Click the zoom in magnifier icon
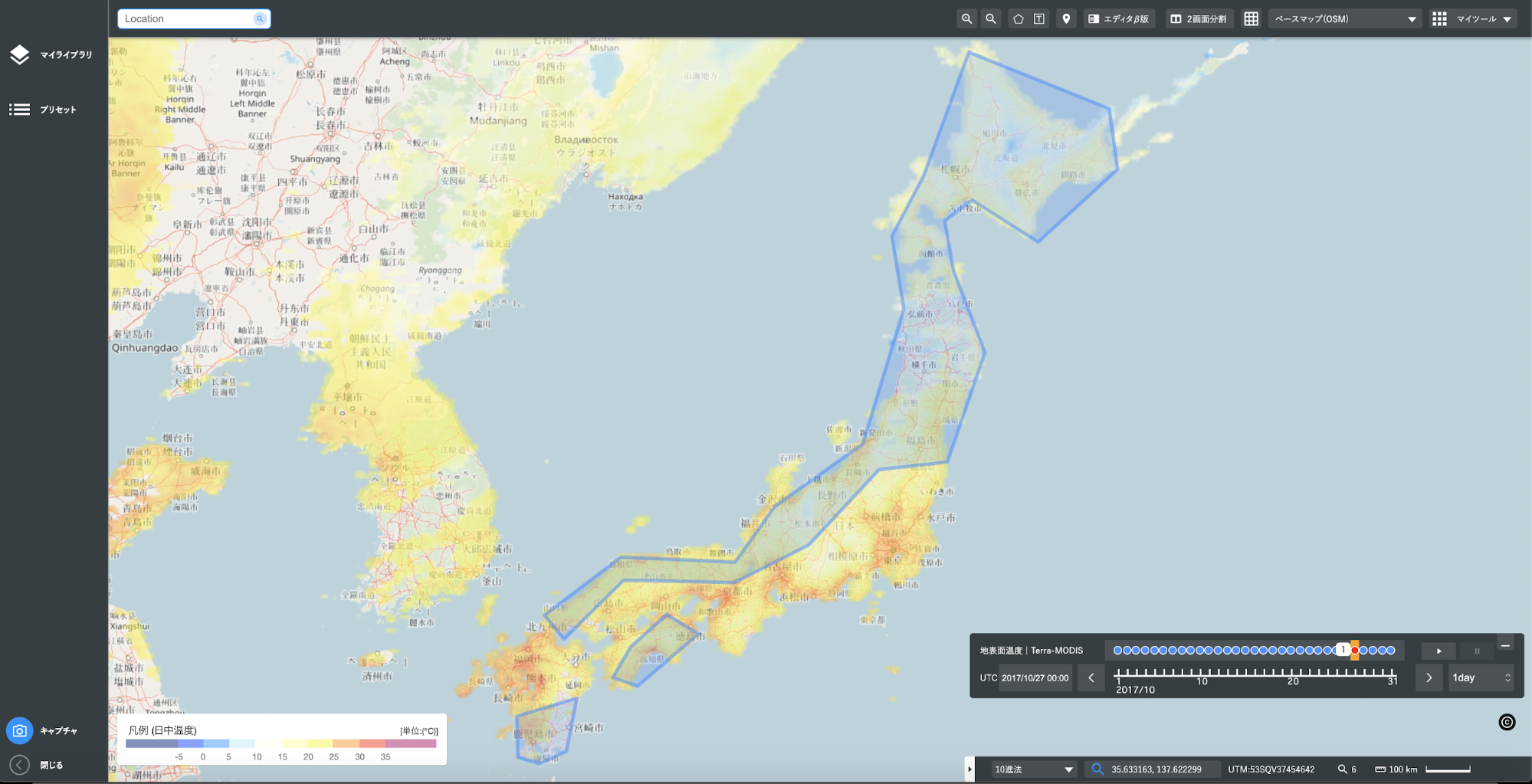The width and height of the screenshot is (1532, 784). 966,19
